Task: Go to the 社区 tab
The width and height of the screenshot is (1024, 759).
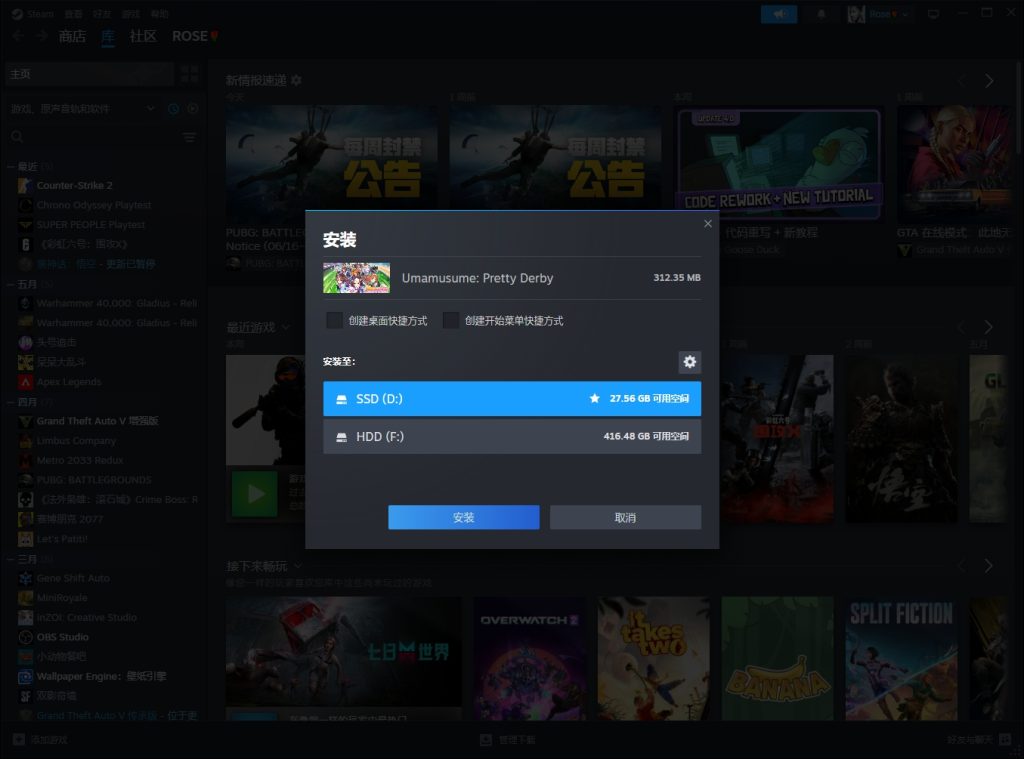Action: tap(143, 36)
